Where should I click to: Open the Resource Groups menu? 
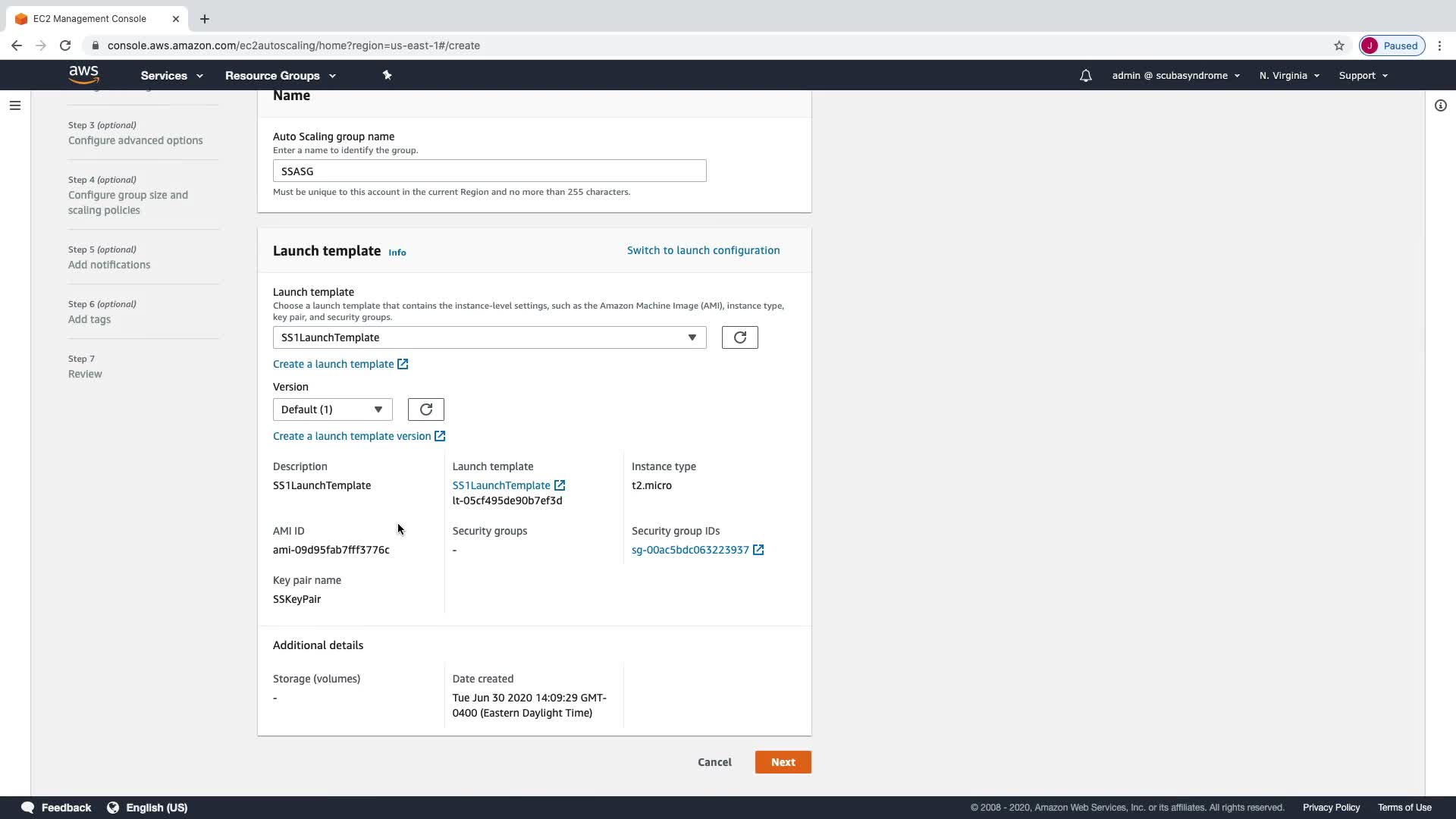tap(280, 76)
